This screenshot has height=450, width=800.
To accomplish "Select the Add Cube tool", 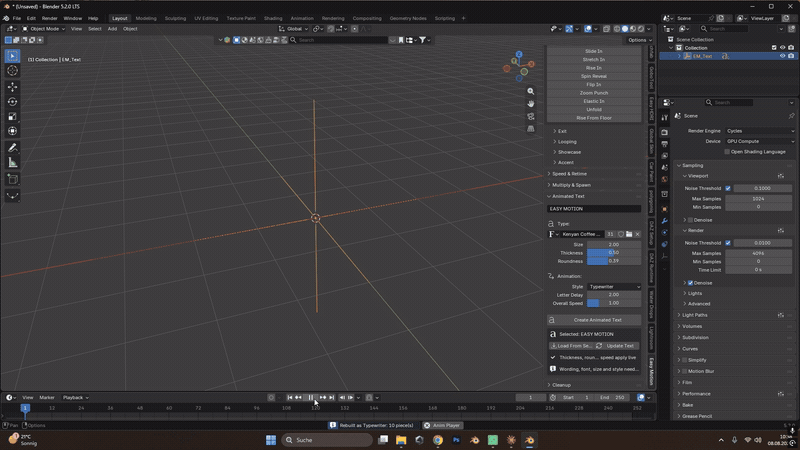I will coord(13,179).
